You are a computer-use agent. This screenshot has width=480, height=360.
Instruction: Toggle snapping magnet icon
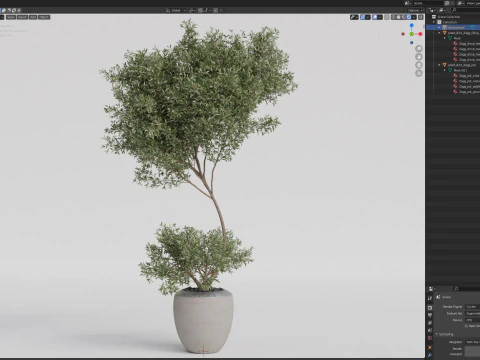pos(200,10)
